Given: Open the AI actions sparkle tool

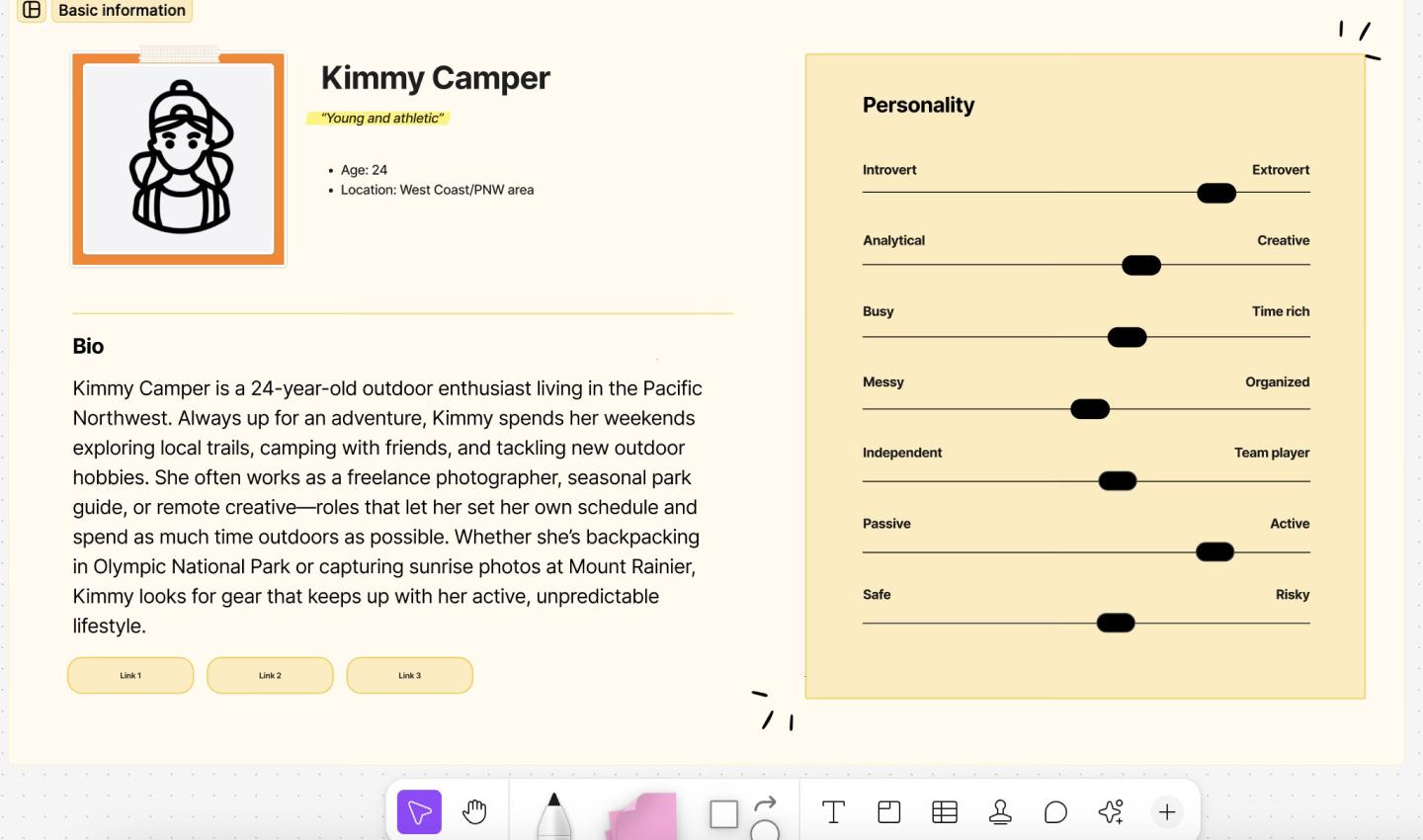Looking at the screenshot, I should (x=1111, y=811).
